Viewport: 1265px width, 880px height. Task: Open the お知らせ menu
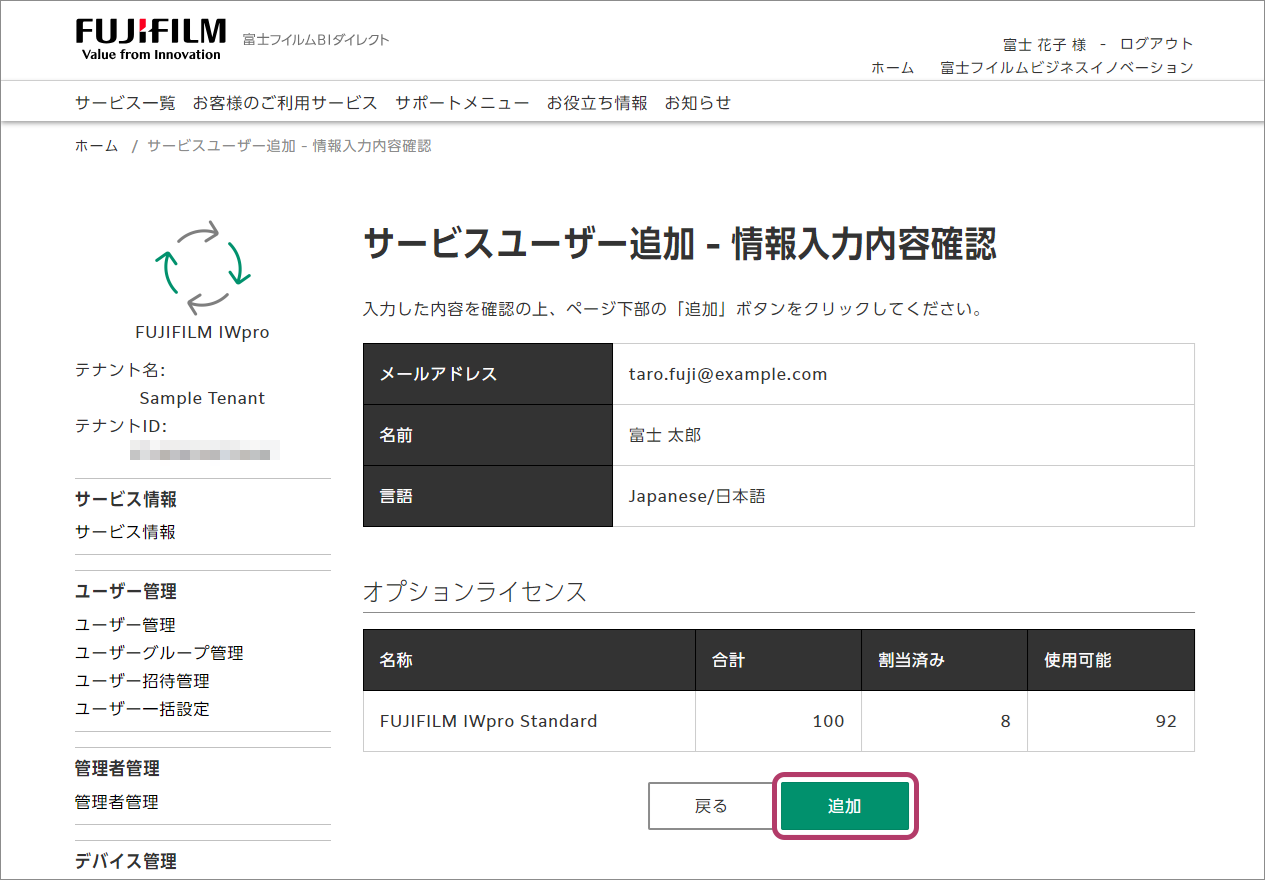[x=698, y=103]
